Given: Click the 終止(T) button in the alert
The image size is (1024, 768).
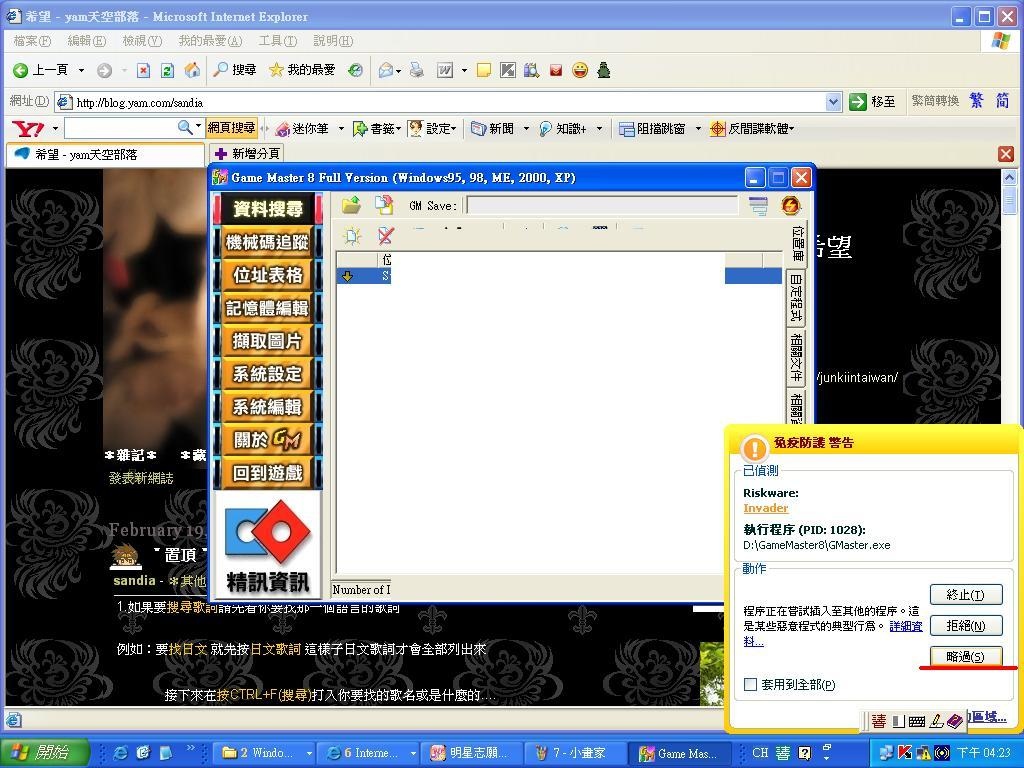Looking at the screenshot, I should point(965,595).
